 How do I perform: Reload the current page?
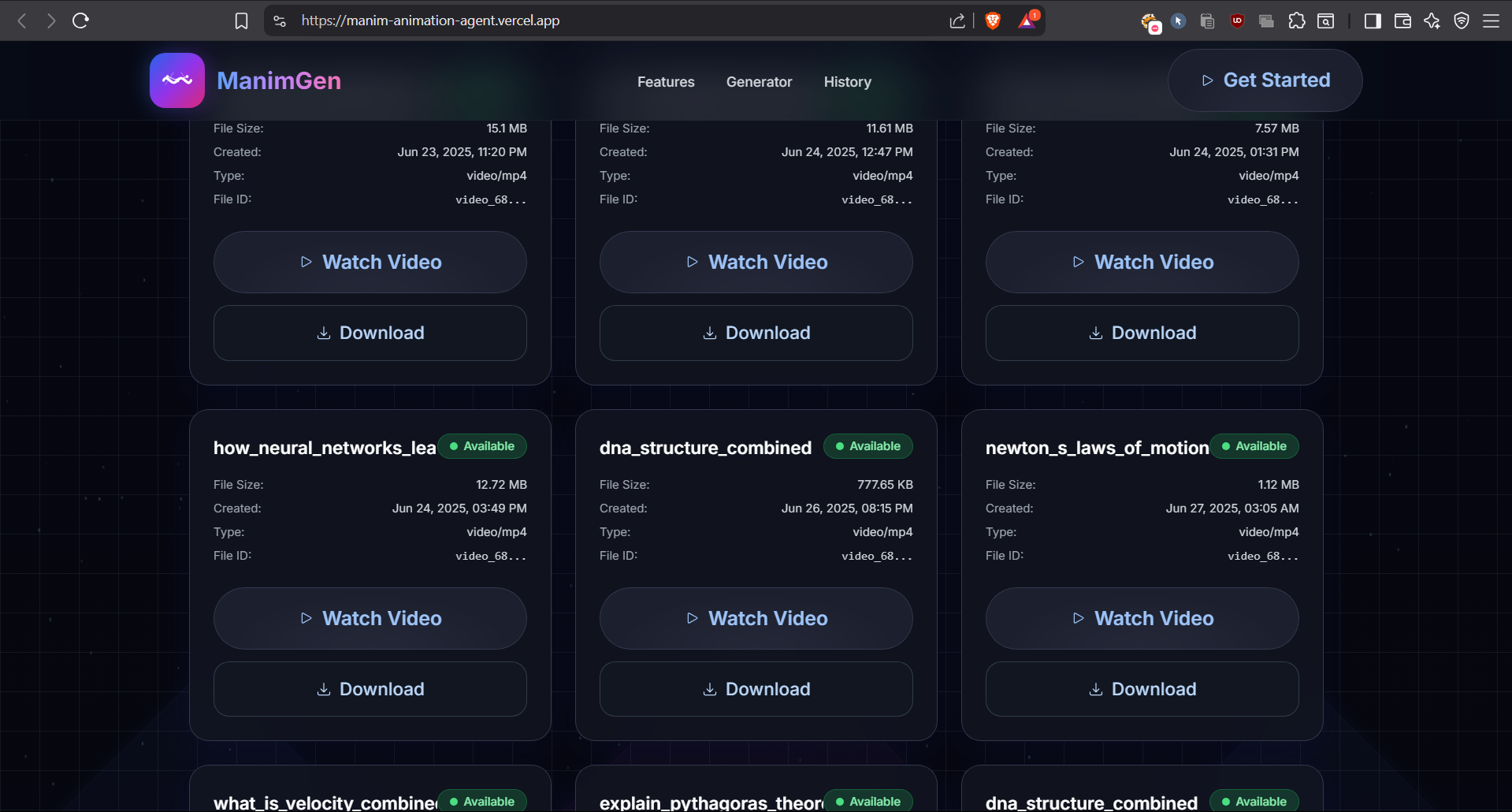[x=80, y=20]
